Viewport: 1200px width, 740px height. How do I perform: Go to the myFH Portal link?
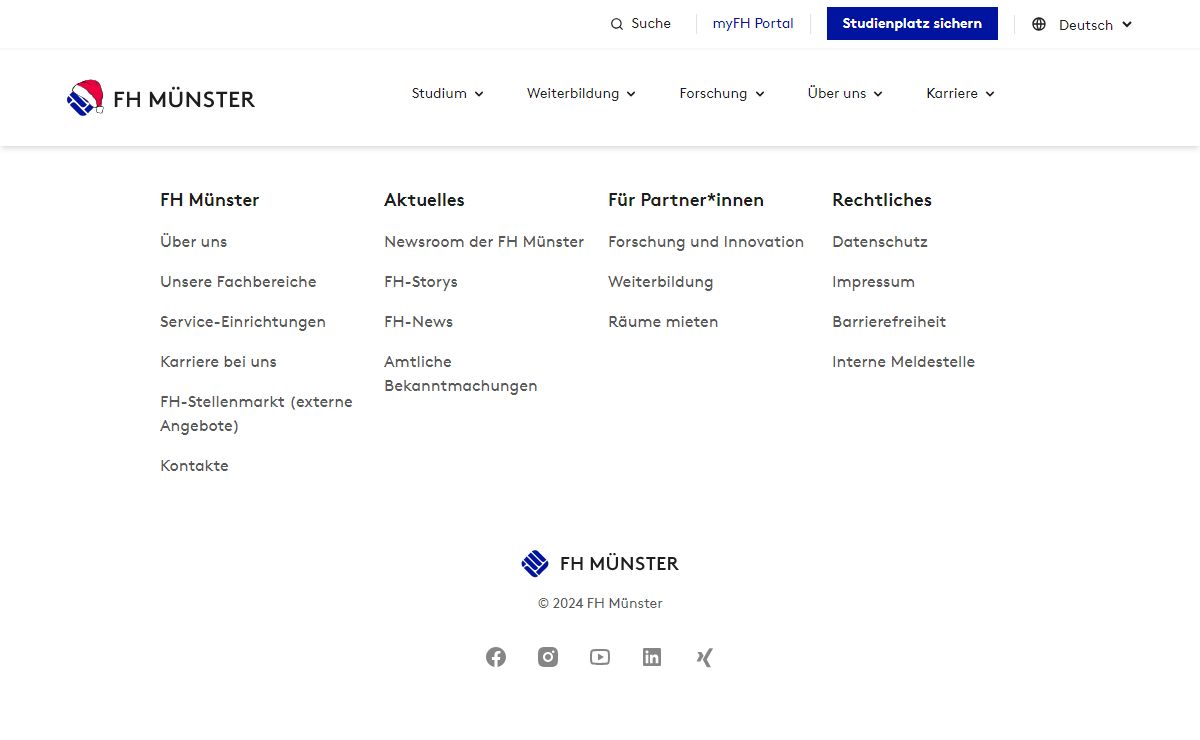(753, 24)
